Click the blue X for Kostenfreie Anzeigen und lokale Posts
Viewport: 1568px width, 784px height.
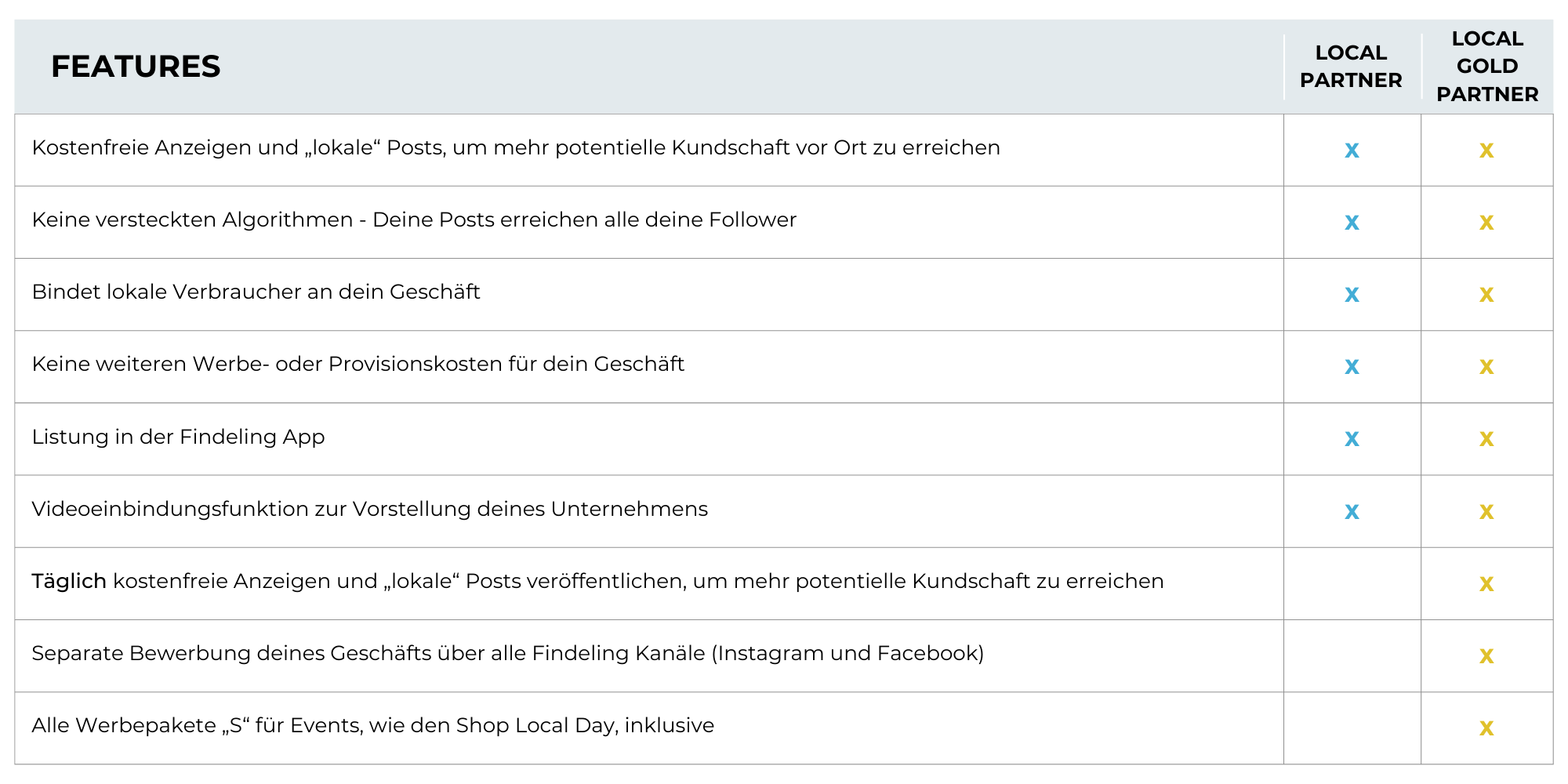1352,151
